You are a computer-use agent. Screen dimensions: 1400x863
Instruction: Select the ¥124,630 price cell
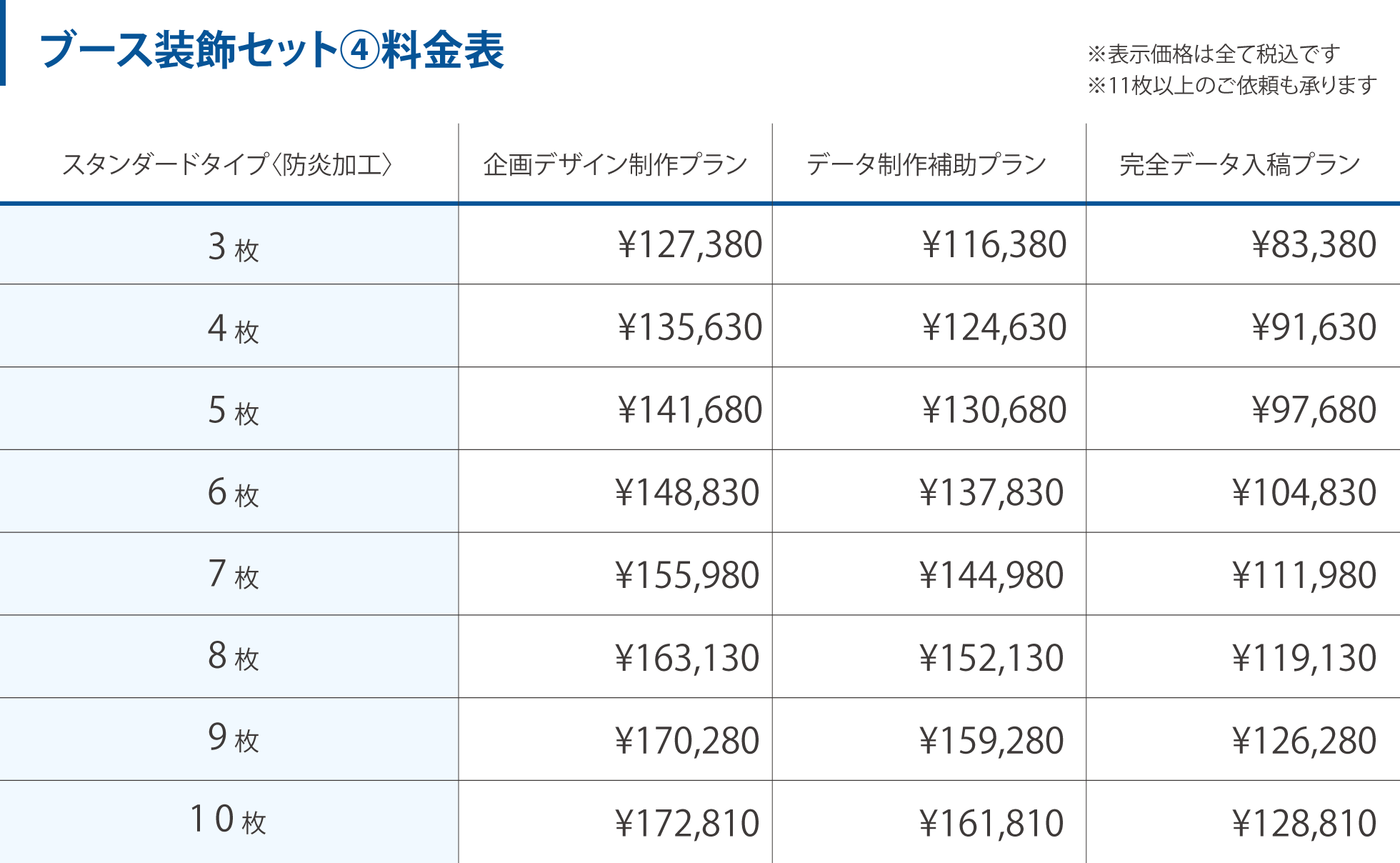[x=994, y=327]
